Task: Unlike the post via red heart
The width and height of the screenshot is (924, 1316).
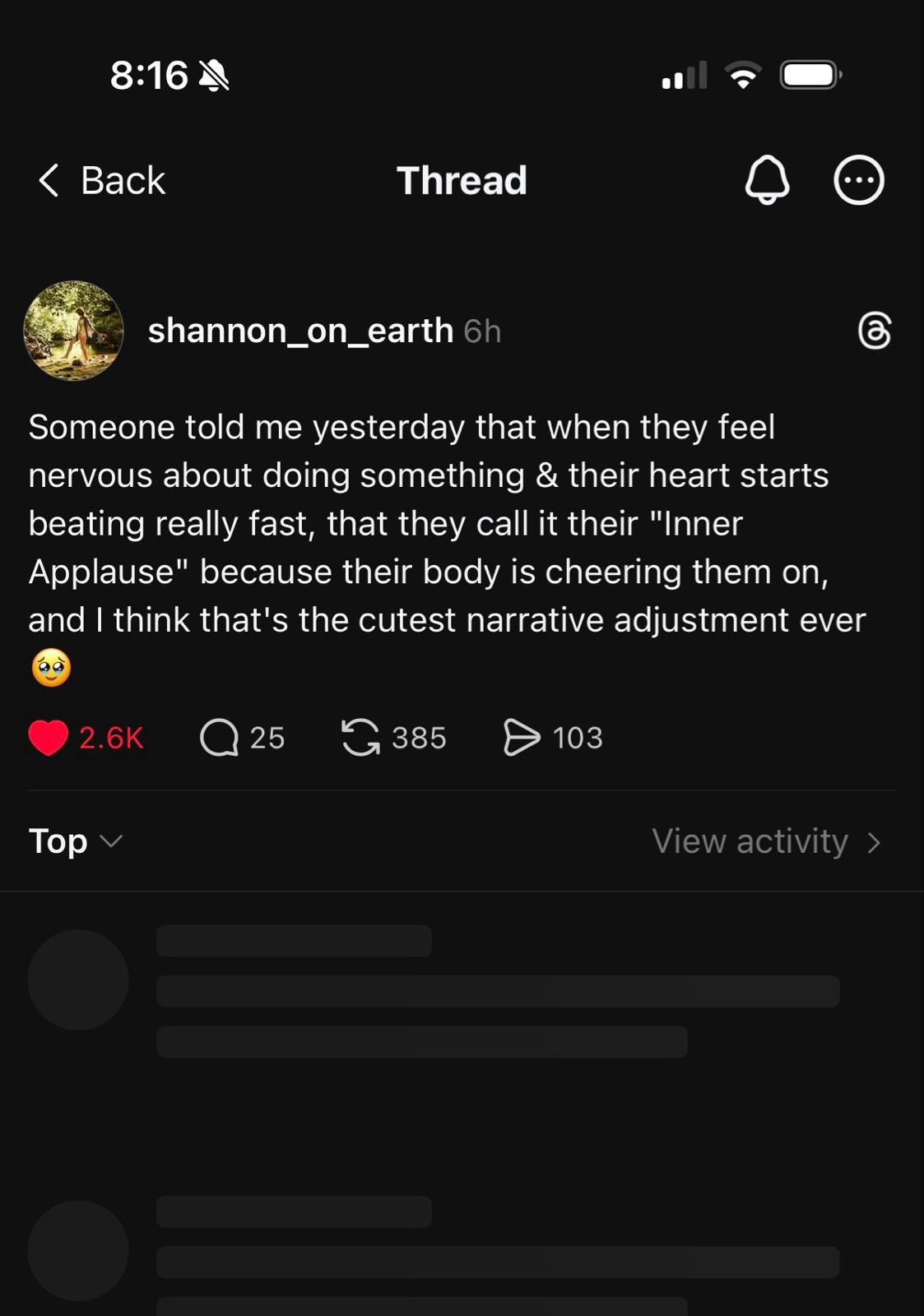Action: [49, 737]
